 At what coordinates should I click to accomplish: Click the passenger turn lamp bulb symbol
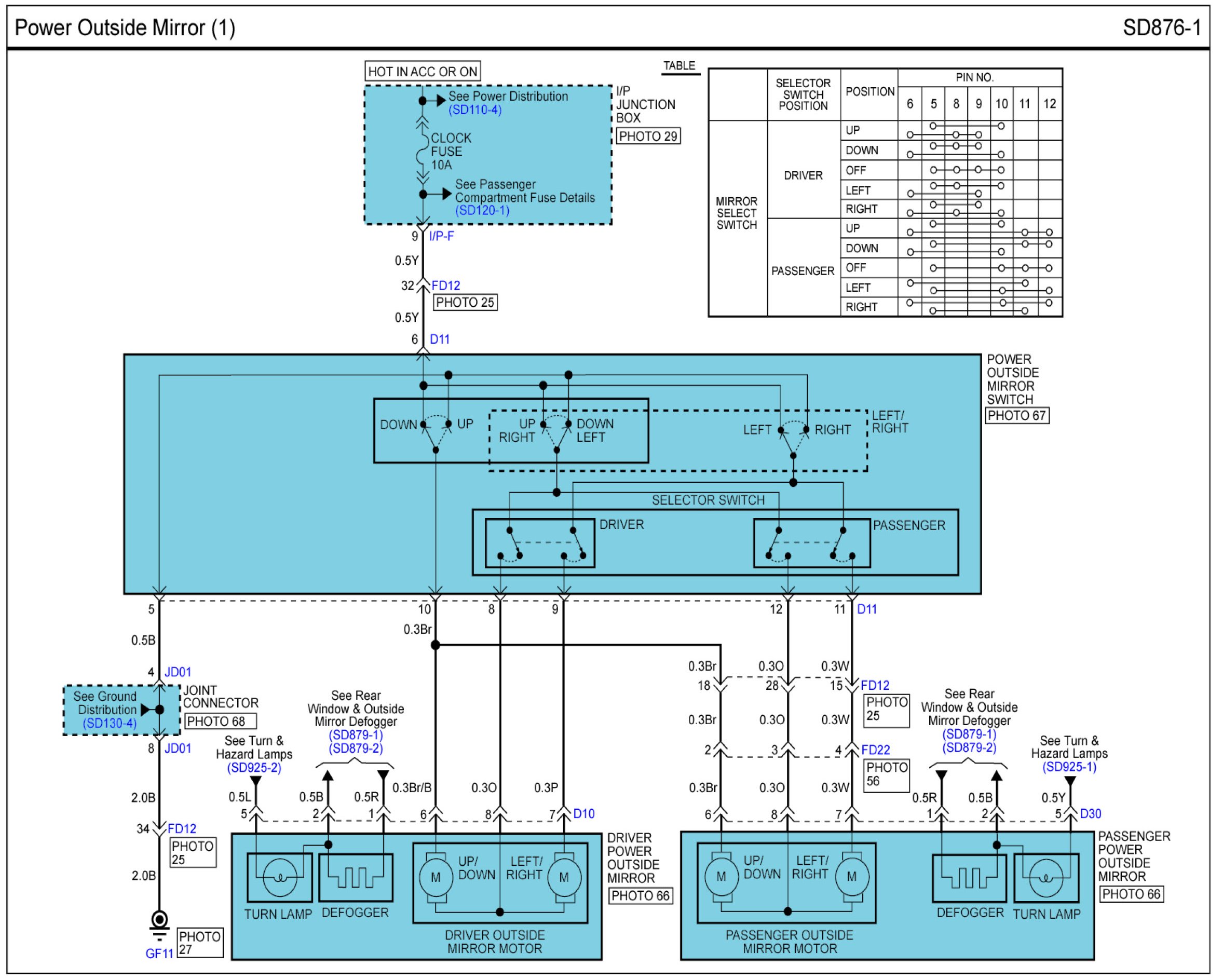[1047, 878]
